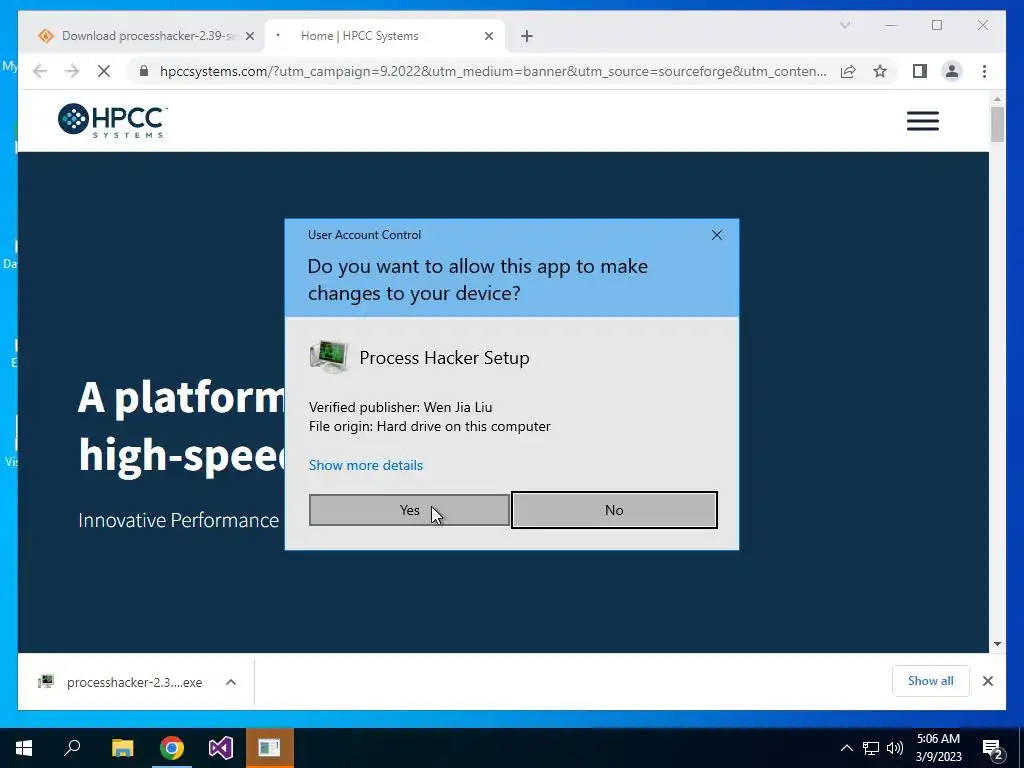This screenshot has width=1024, height=768.
Task: Expand options for the processhacker download
Action: [x=231, y=682]
